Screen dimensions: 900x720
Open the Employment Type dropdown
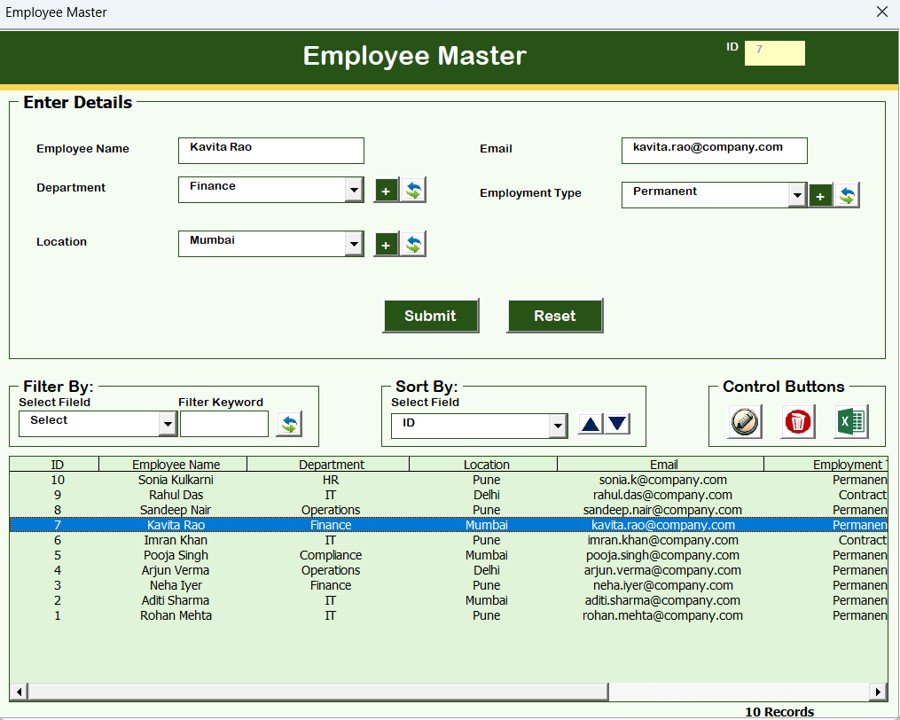pyautogui.click(x=797, y=196)
